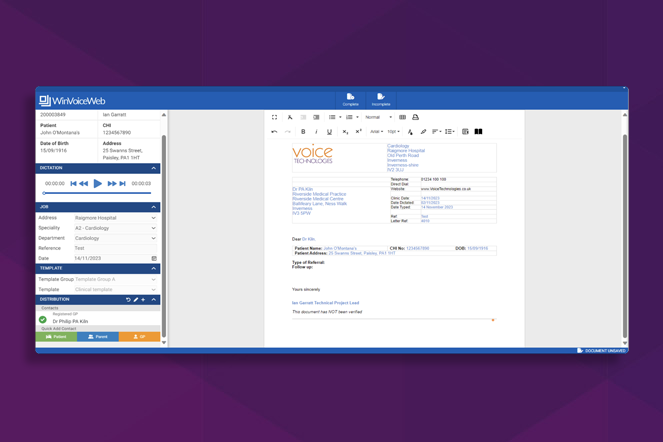This screenshot has width=663, height=442.
Task: Collapse the Dictation section
Action: click(154, 168)
